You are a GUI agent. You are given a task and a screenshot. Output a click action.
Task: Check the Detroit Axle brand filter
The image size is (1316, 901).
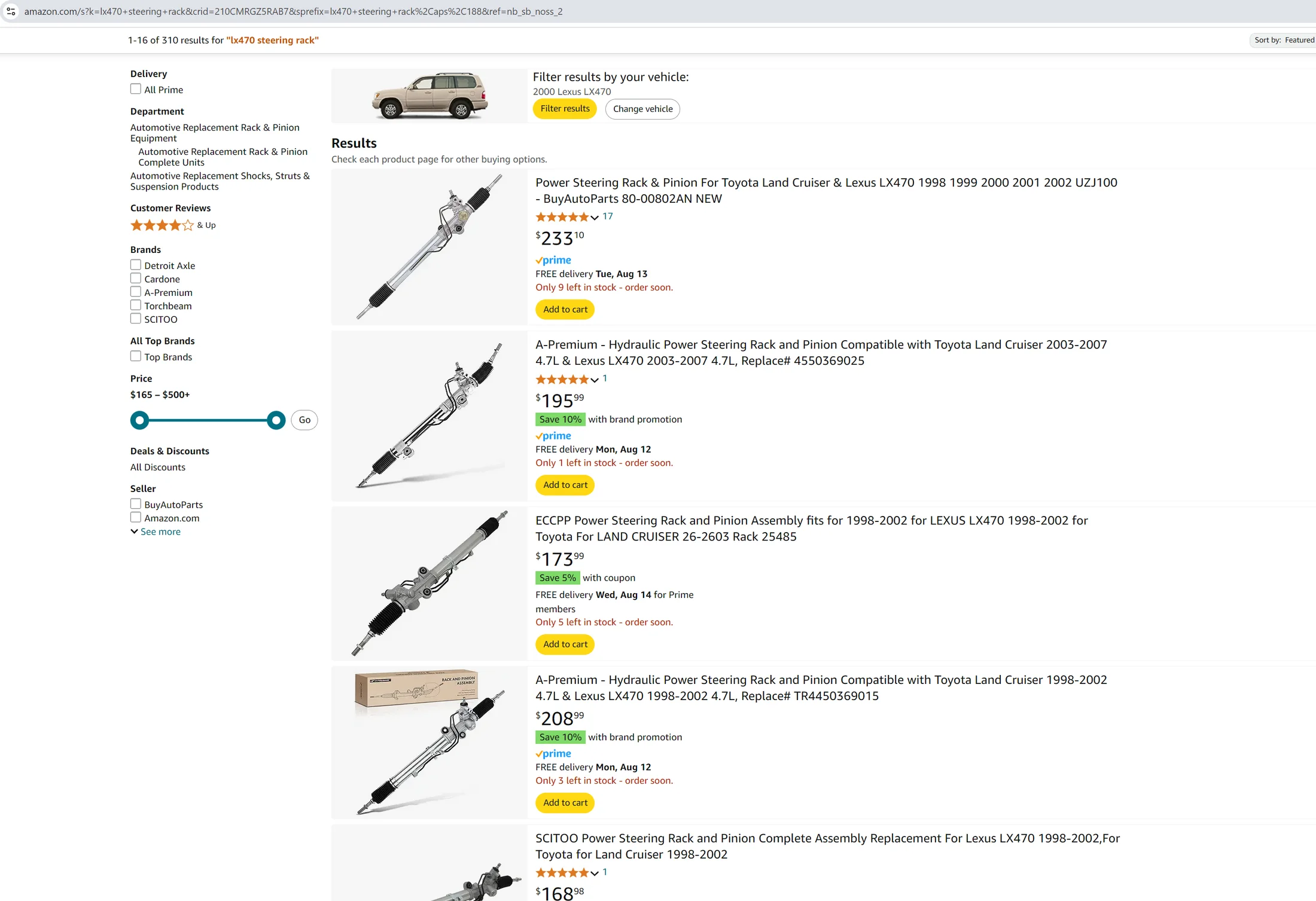click(x=136, y=265)
